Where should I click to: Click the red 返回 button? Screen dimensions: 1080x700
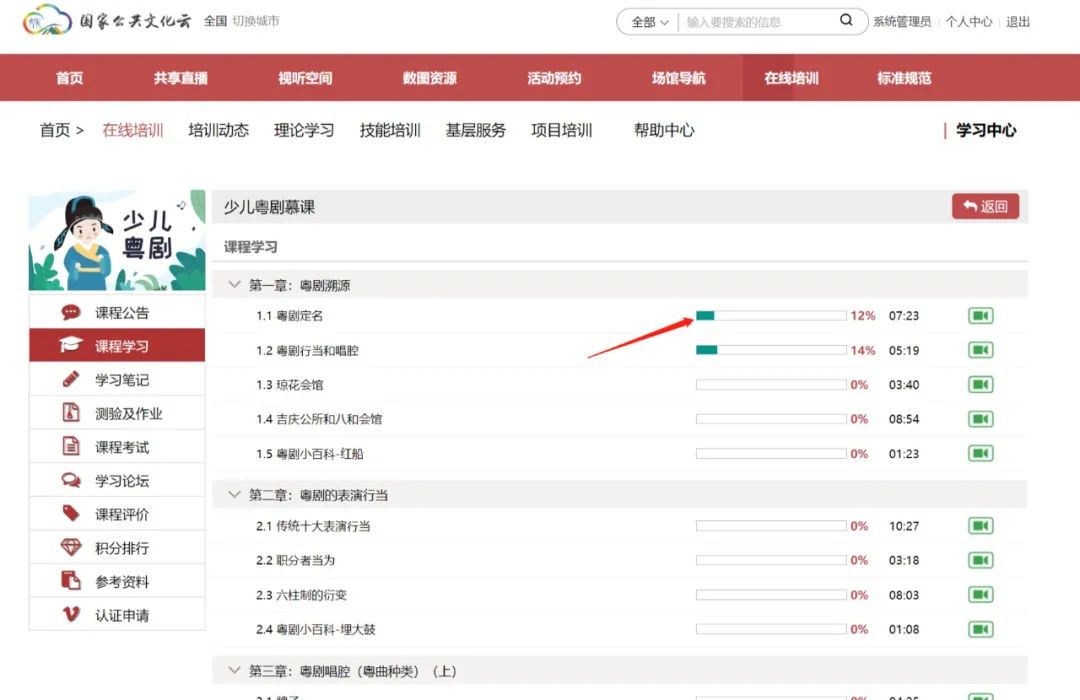(985, 206)
